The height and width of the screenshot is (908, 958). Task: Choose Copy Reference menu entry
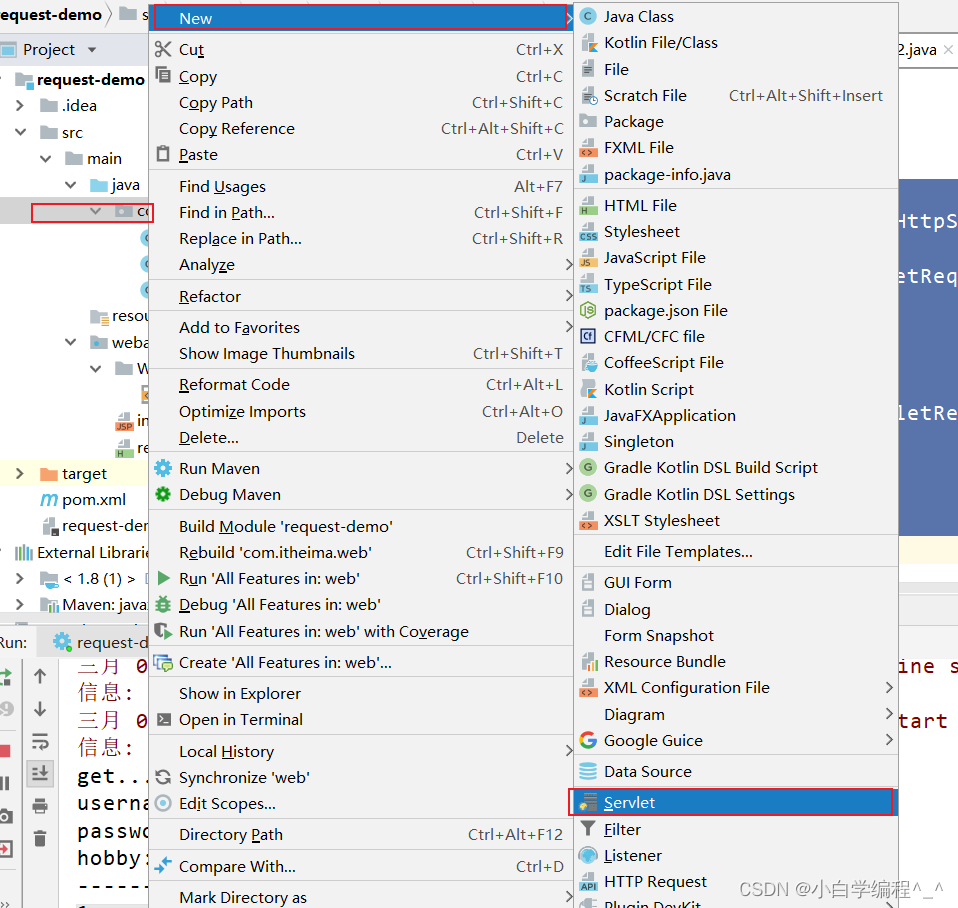360,128
